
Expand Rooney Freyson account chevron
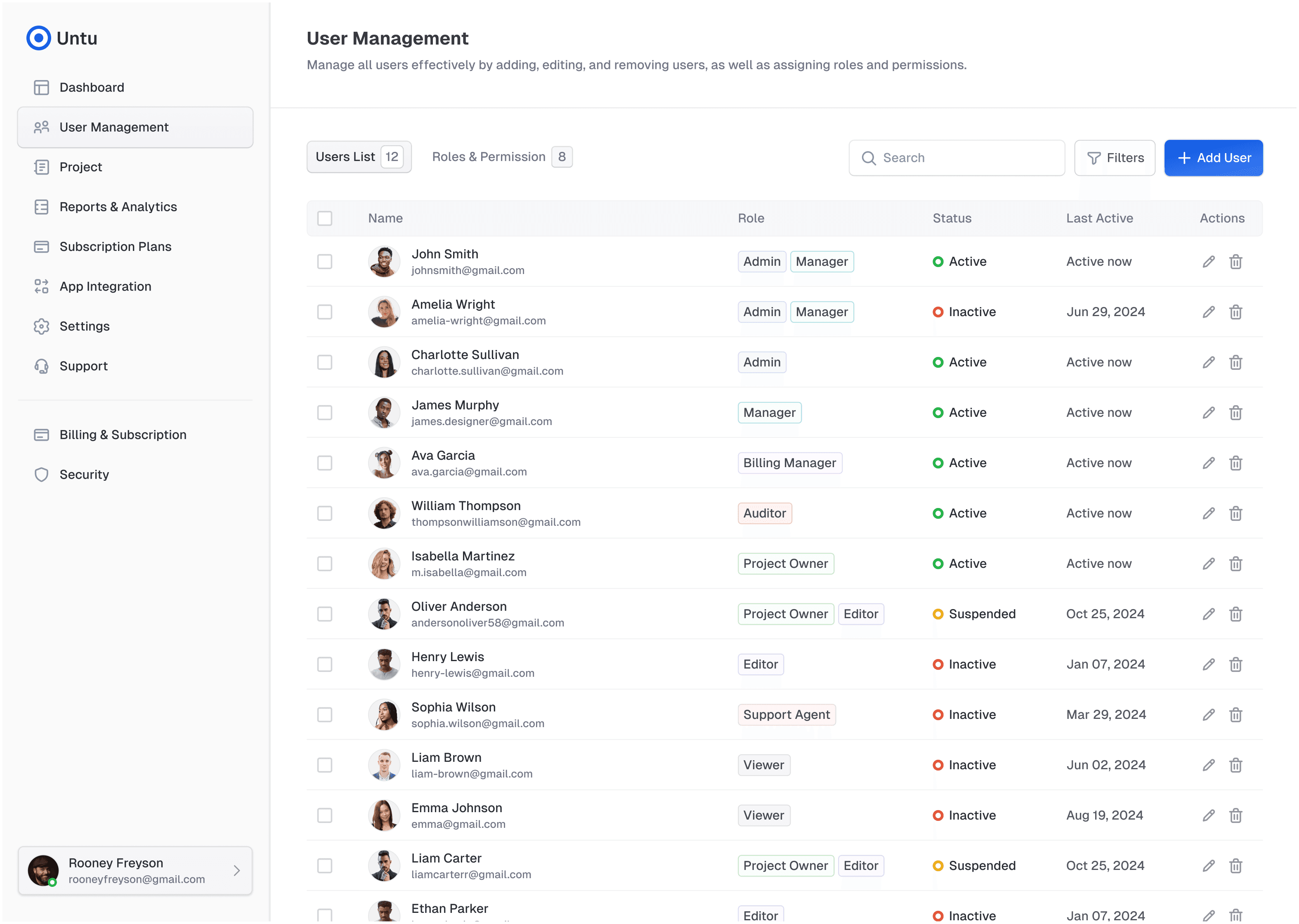pyautogui.click(x=236, y=871)
